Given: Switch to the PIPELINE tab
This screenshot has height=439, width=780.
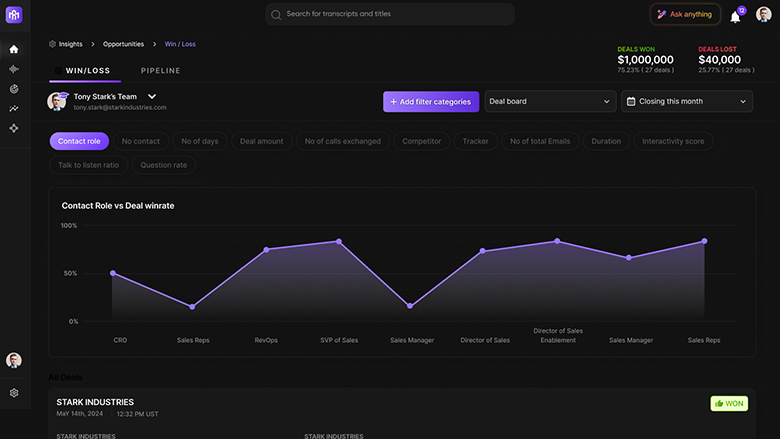Looking at the screenshot, I should [161, 71].
